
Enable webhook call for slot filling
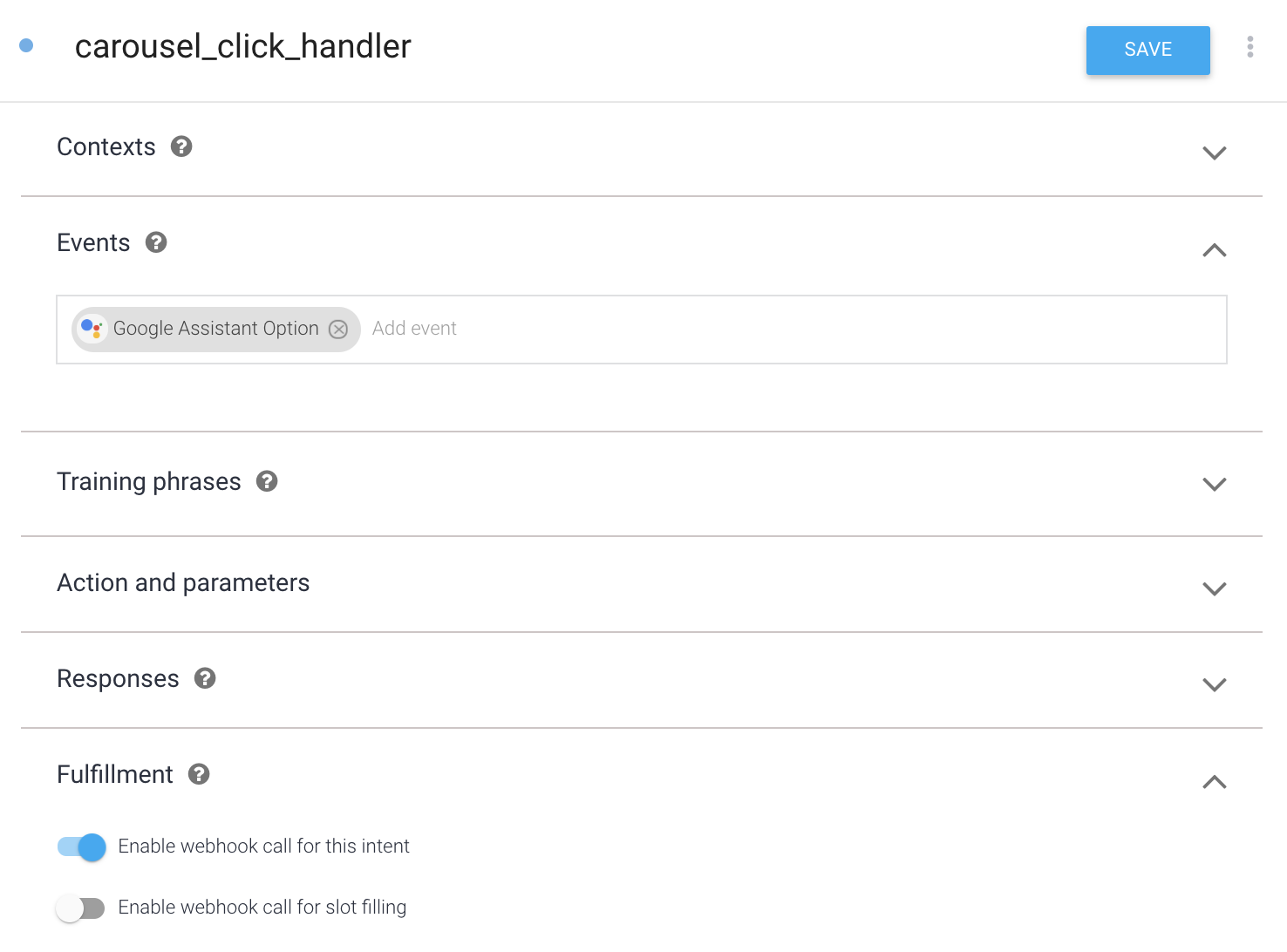pos(80,908)
